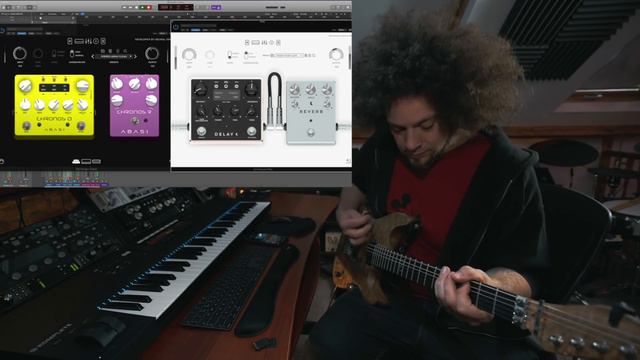
Task: Click the highlighted Compare button in white plugin header
Action: [x=196, y=30]
